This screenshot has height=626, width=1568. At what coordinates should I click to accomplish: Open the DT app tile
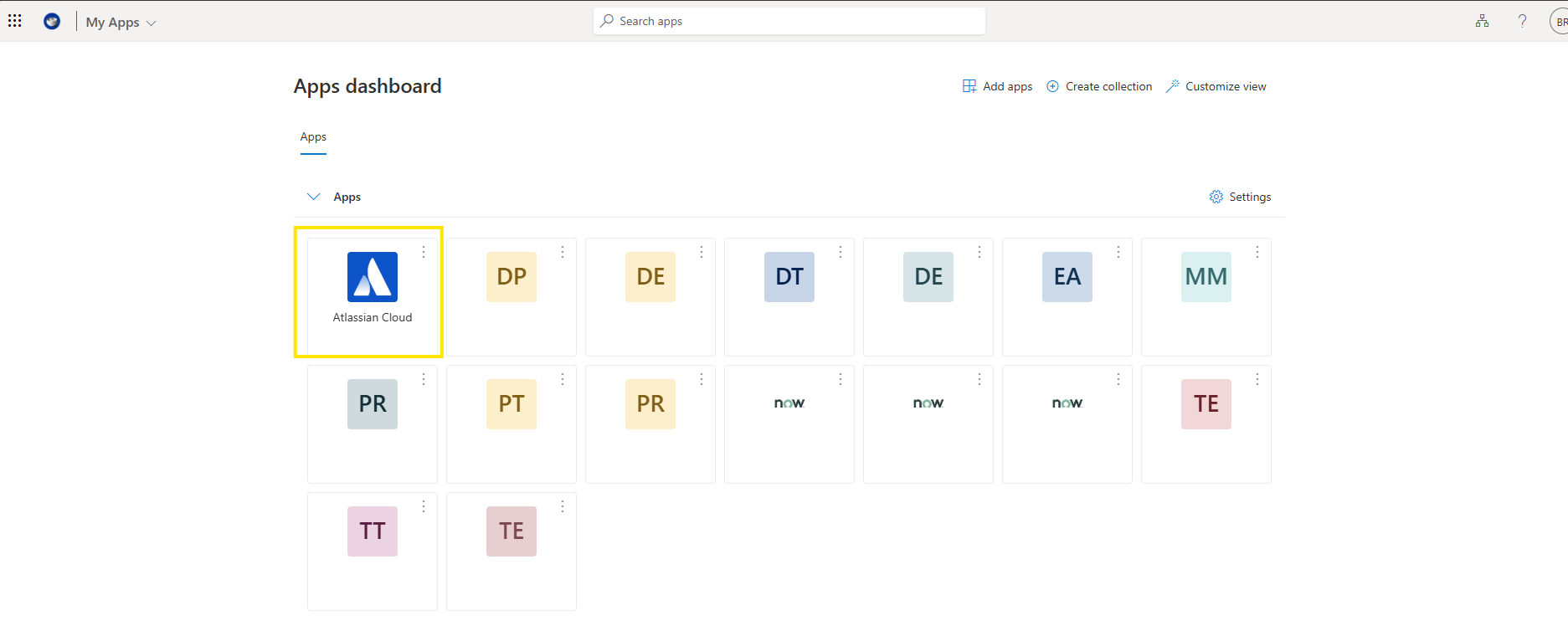pyautogui.click(x=789, y=277)
